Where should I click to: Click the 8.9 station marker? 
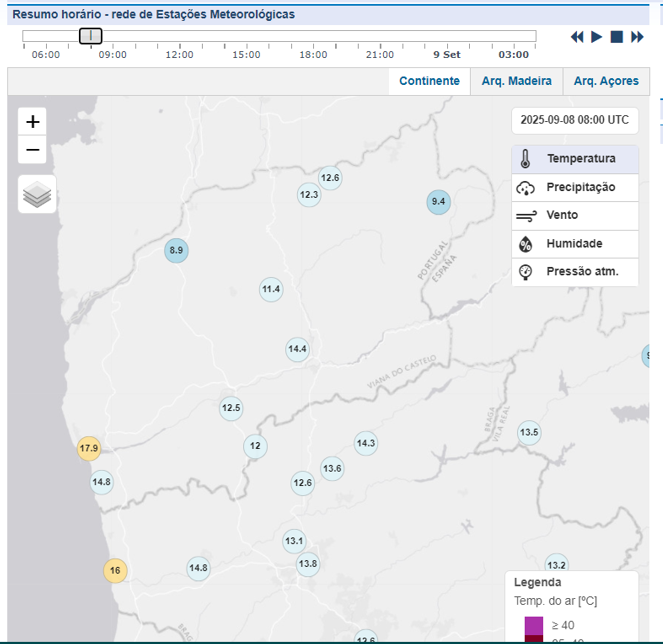coord(176,250)
